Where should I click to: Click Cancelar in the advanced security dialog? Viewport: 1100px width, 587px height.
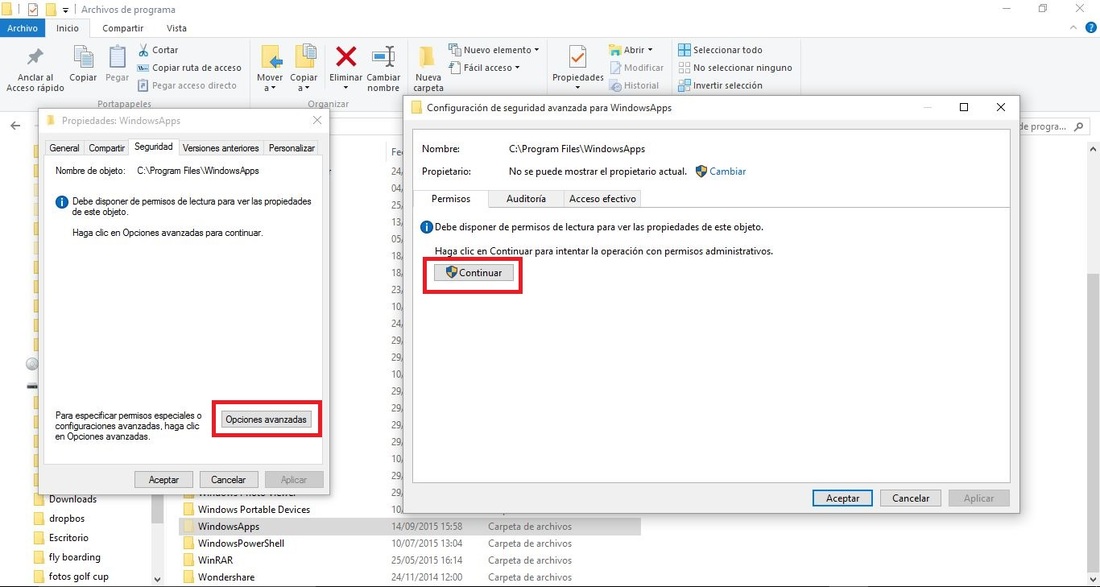click(911, 498)
